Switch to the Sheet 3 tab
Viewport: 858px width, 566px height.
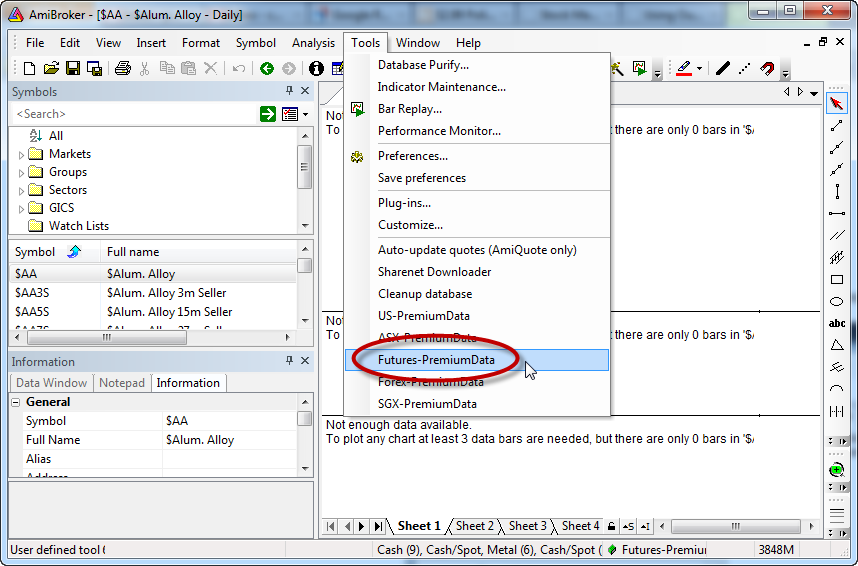pyautogui.click(x=527, y=526)
